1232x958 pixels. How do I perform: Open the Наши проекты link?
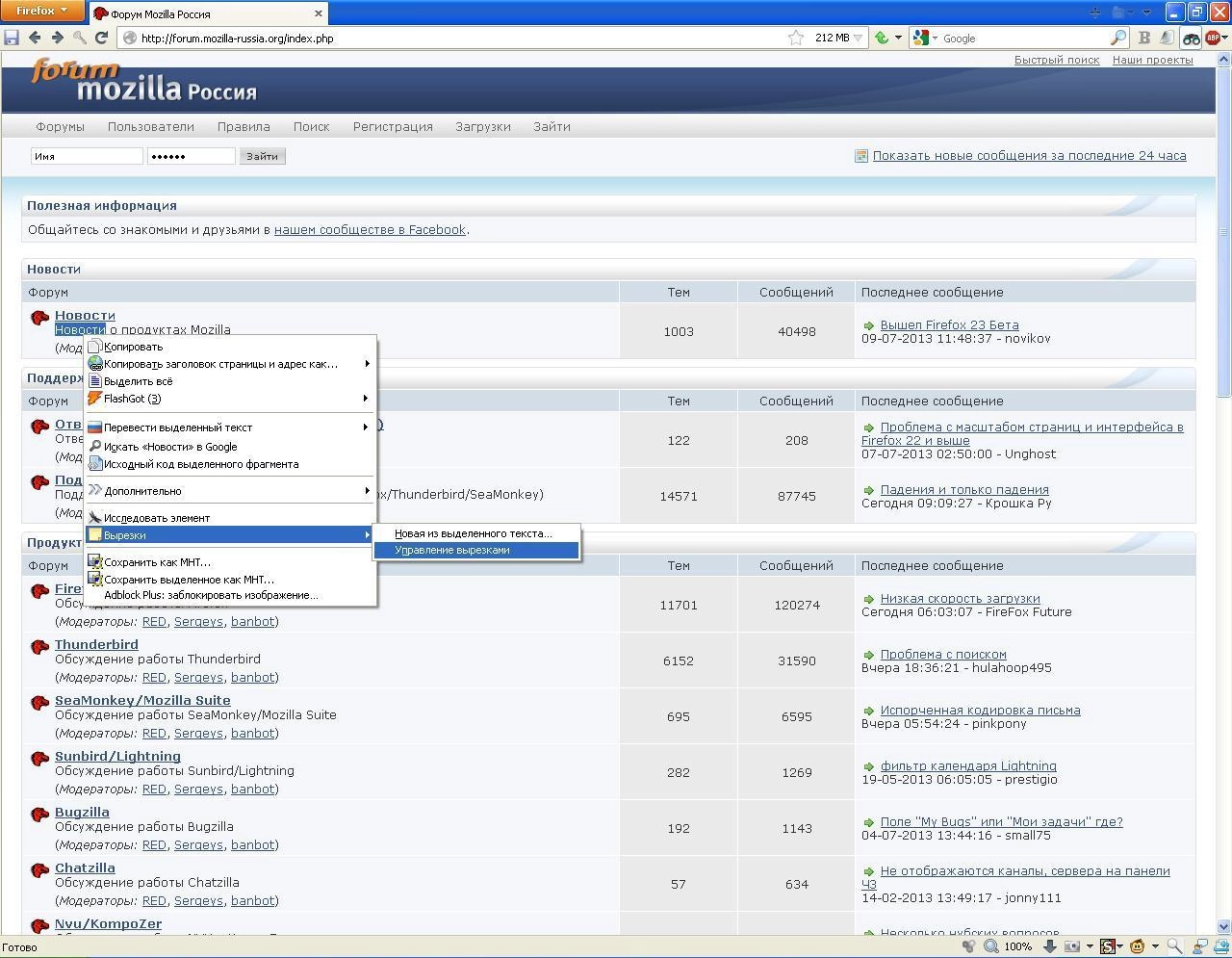pos(1152,60)
